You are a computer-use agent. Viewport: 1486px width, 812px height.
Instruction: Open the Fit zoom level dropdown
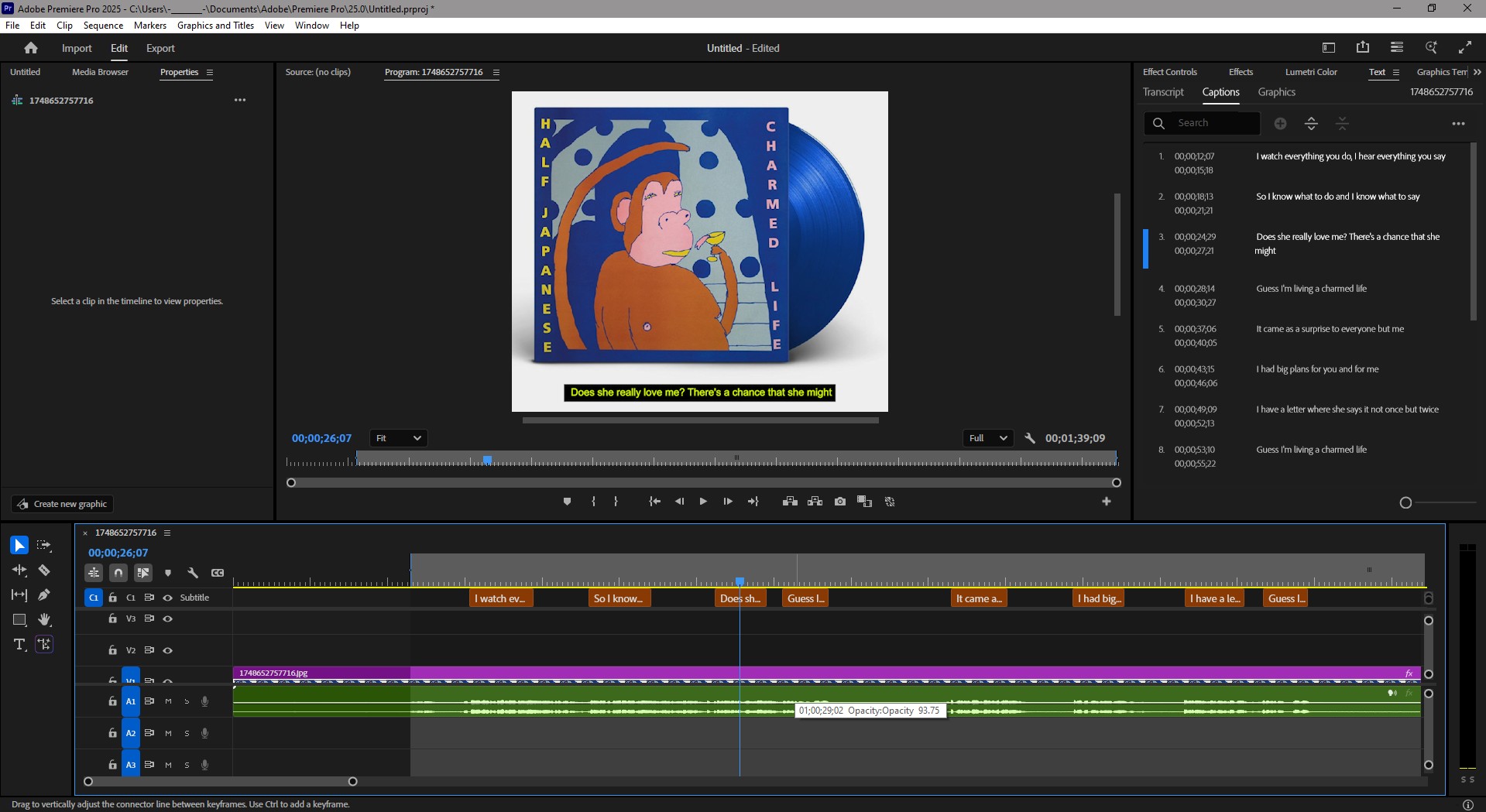coord(398,438)
